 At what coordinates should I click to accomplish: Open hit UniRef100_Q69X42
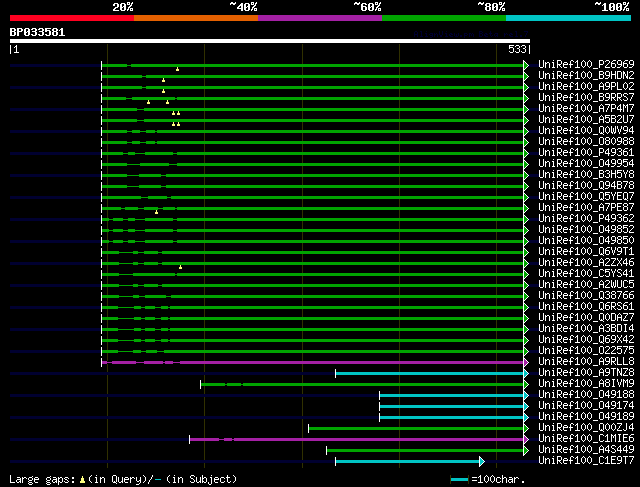pos(586,340)
